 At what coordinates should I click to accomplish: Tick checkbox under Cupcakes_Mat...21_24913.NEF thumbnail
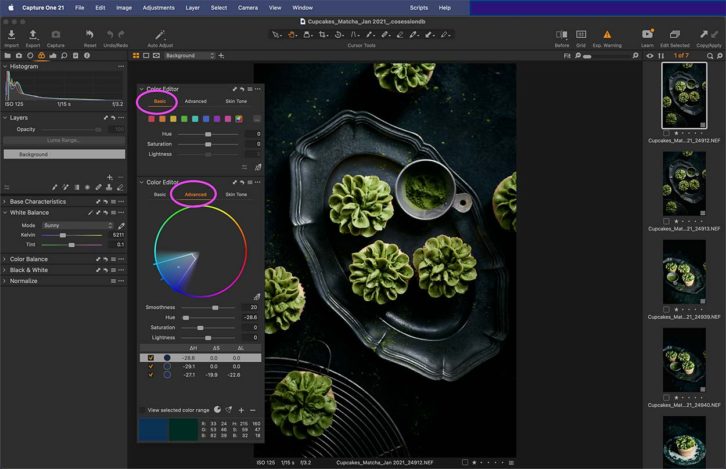(666, 221)
